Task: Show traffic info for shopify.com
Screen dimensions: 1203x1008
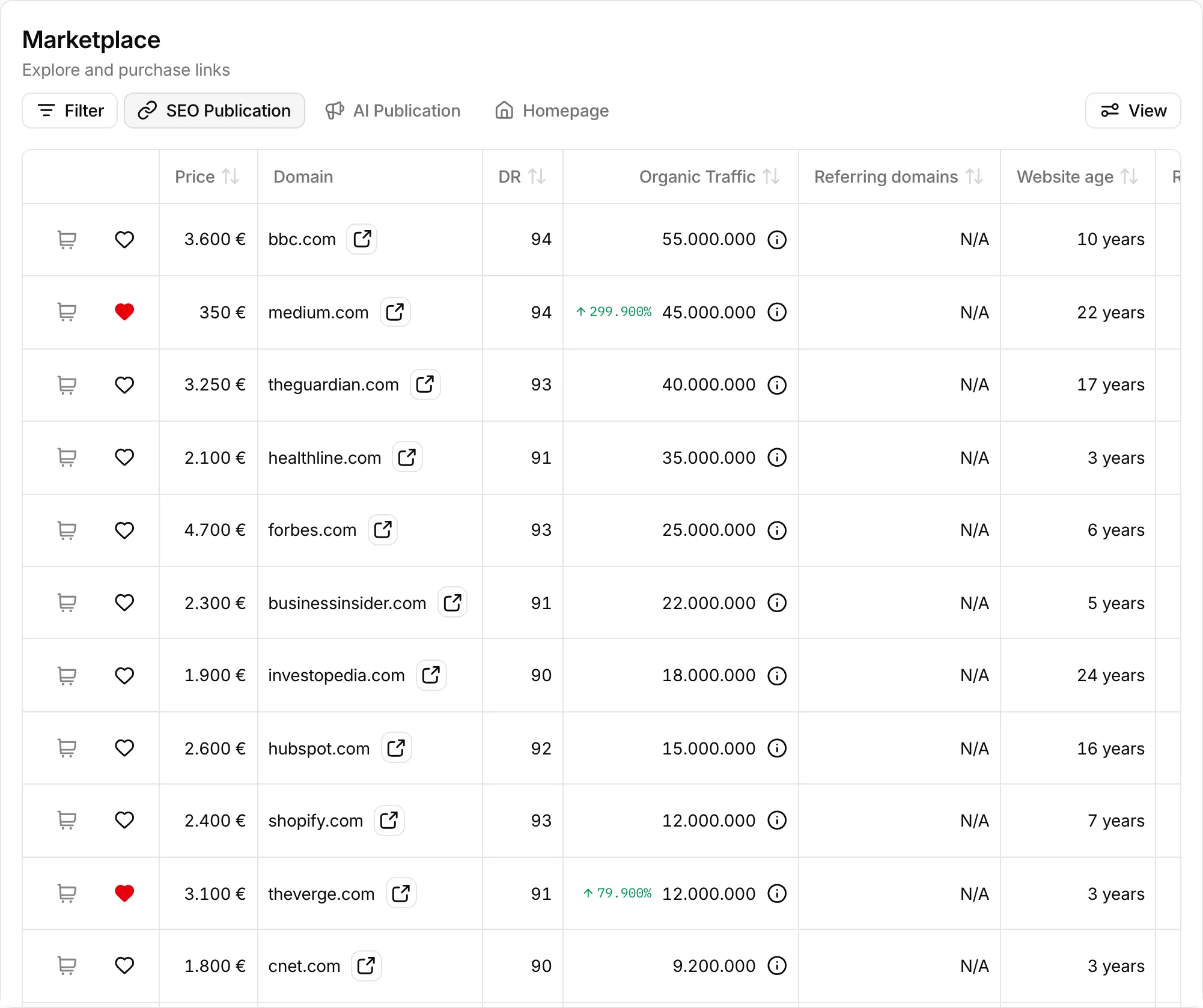Action: [777, 821]
